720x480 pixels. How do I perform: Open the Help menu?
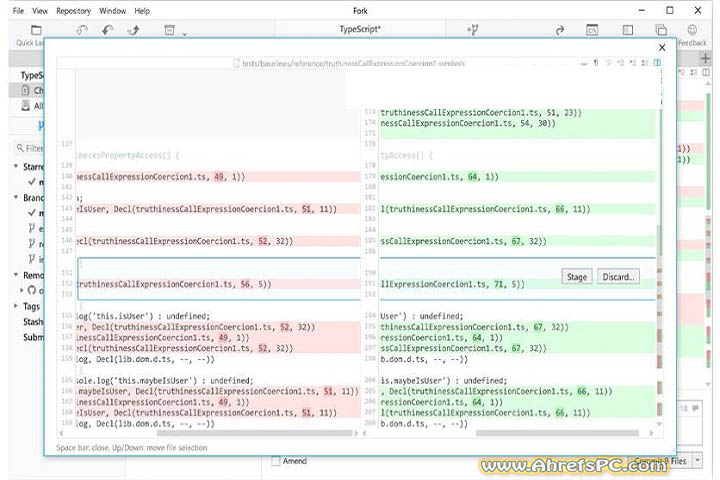point(142,11)
